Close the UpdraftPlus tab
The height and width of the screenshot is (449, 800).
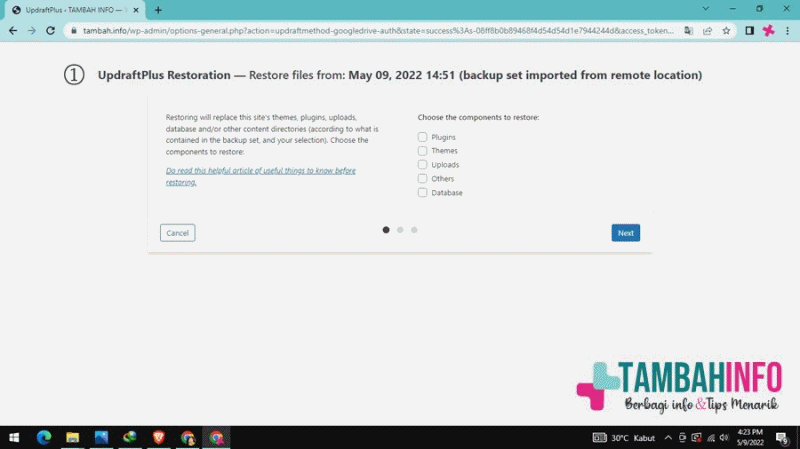click(136, 10)
